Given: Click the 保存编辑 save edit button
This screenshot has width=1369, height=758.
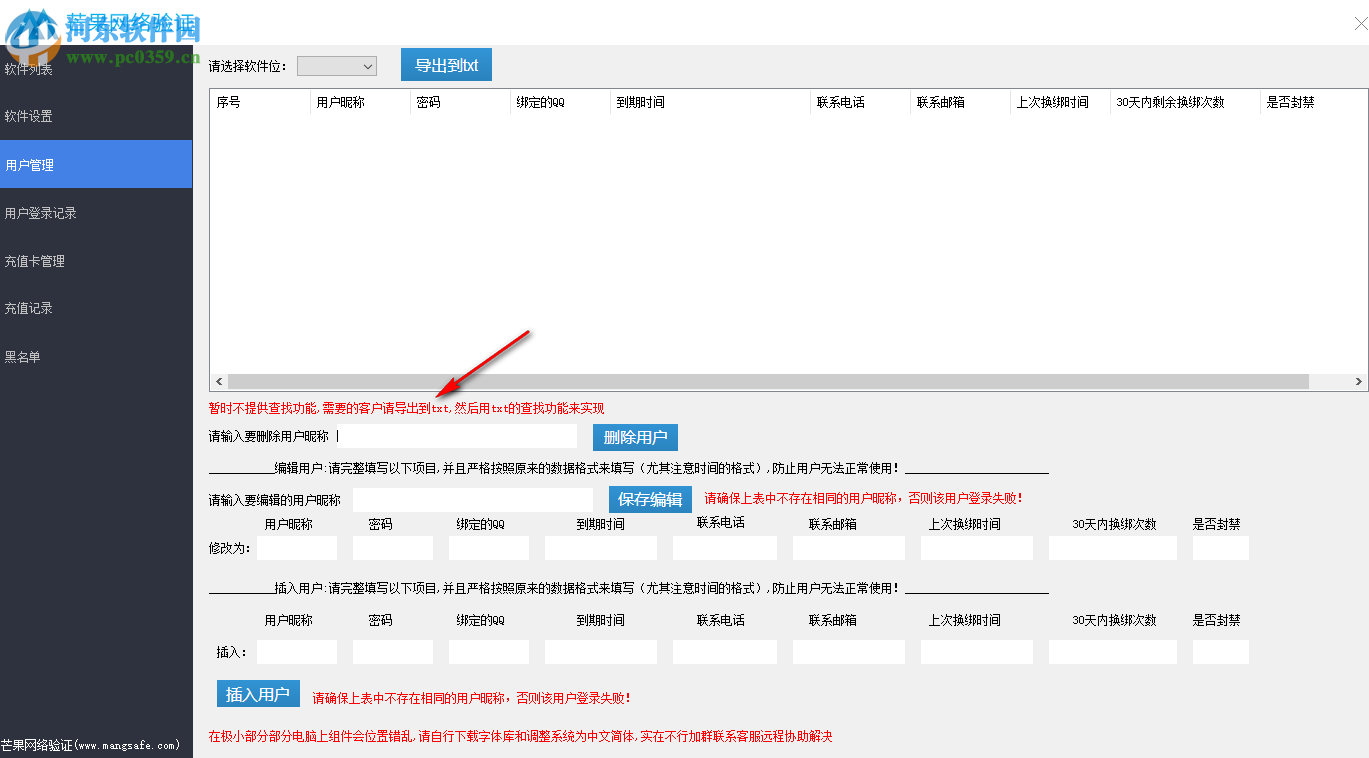Looking at the screenshot, I should (x=650, y=499).
